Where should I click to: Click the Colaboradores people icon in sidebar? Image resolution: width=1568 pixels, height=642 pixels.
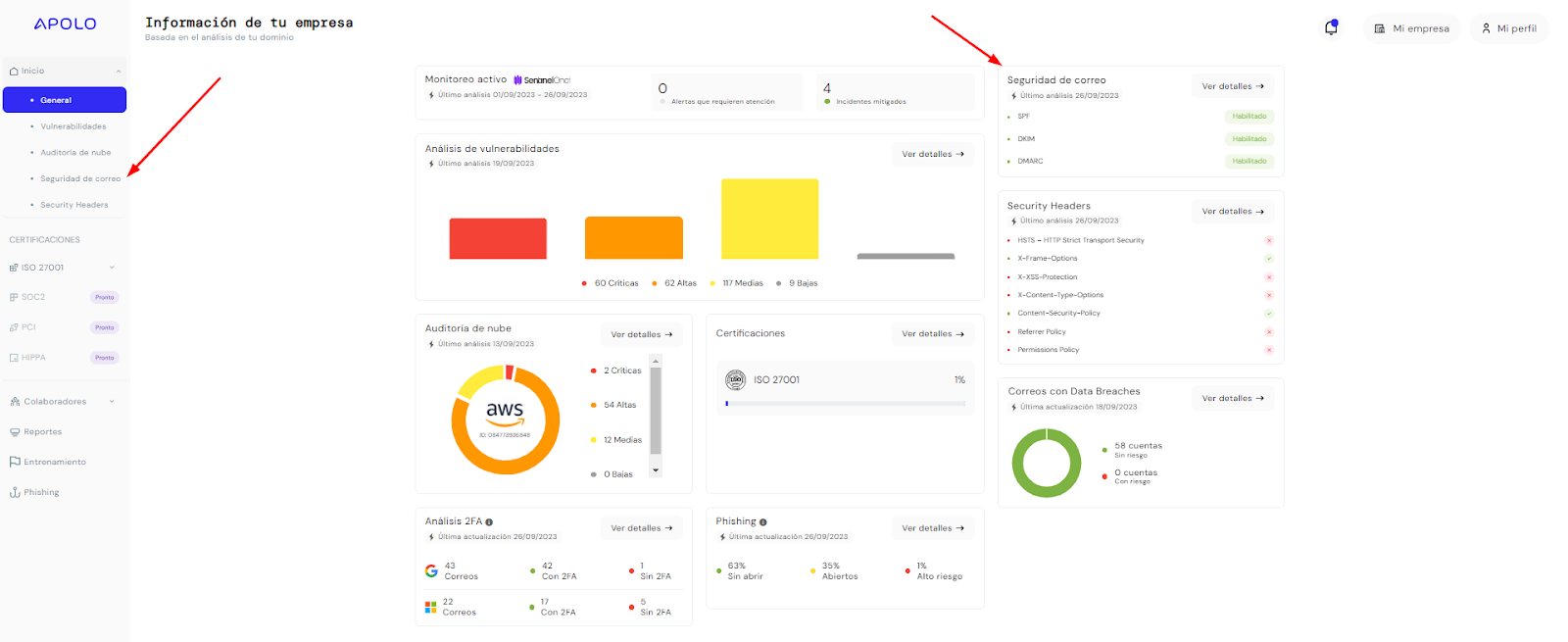pos(15,402)
